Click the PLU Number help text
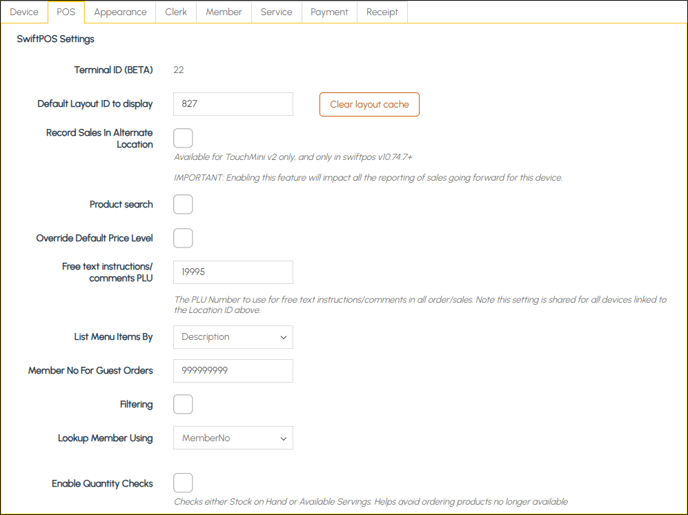This screenshot has width=688, height=515. coord(420,304)
